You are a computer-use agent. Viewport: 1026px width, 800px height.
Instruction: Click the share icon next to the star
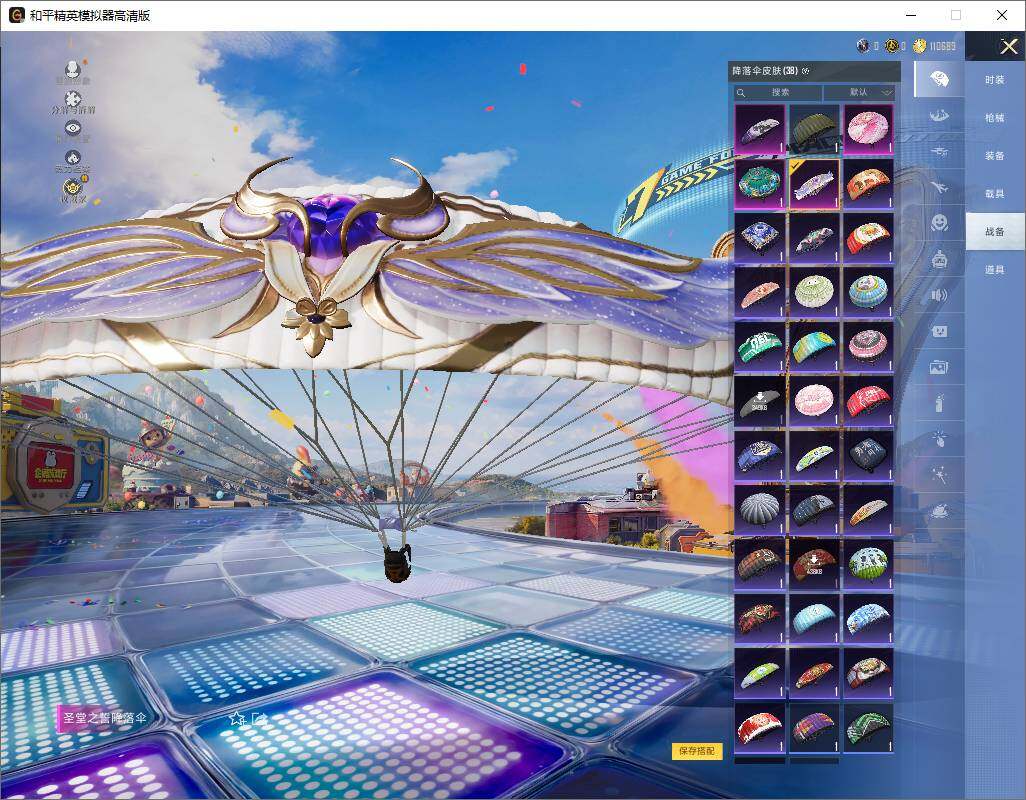[259, 718]
